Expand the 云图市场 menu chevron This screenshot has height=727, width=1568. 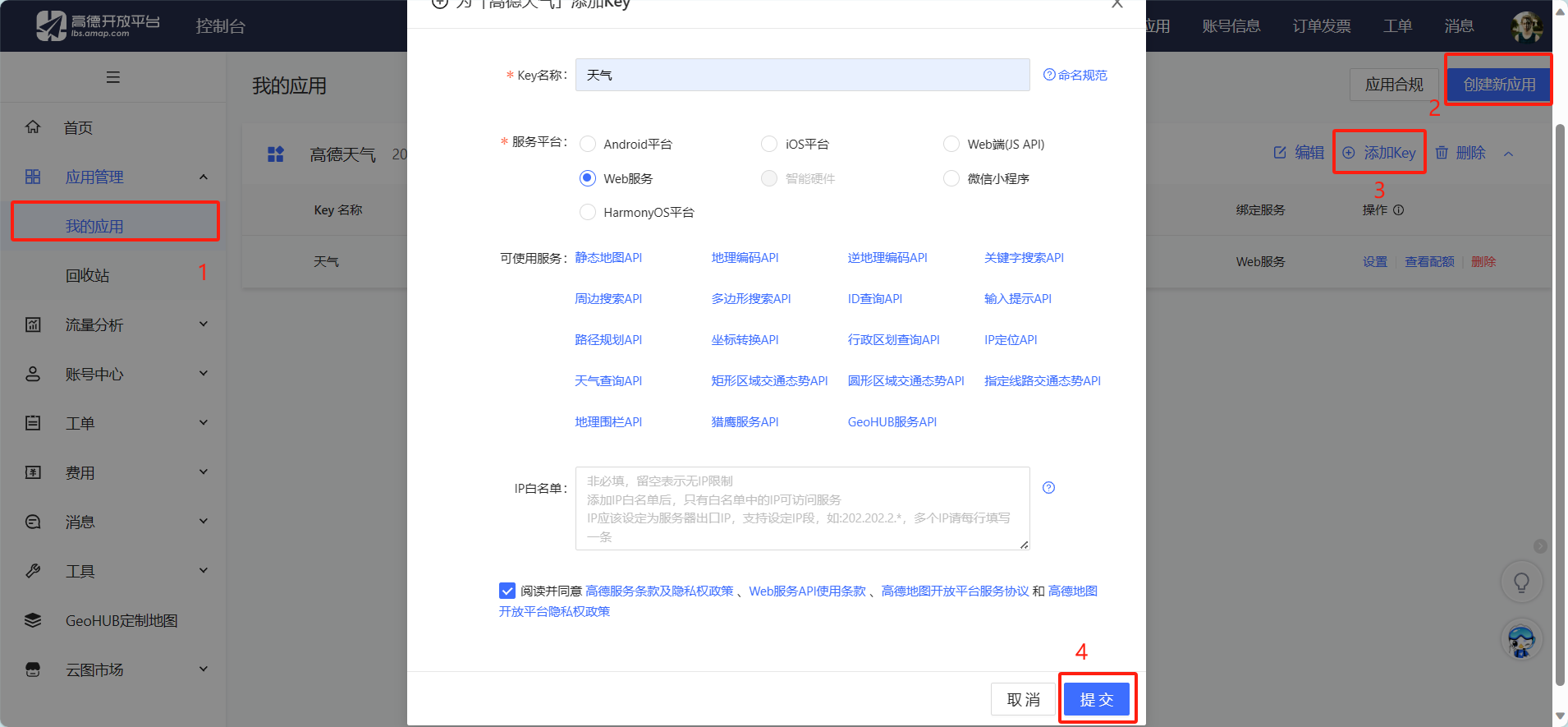coord(204,669)
